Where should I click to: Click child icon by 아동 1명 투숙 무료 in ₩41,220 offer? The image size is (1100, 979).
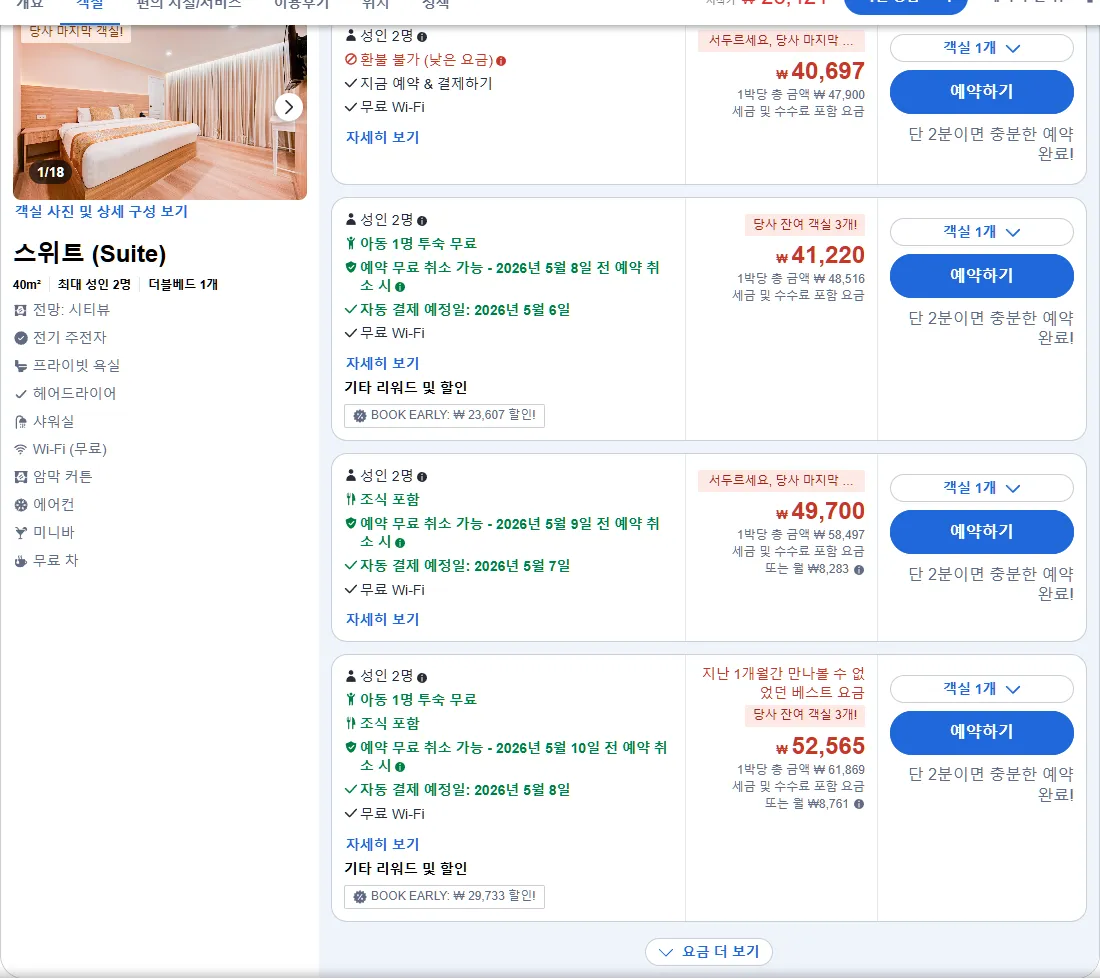351,243
